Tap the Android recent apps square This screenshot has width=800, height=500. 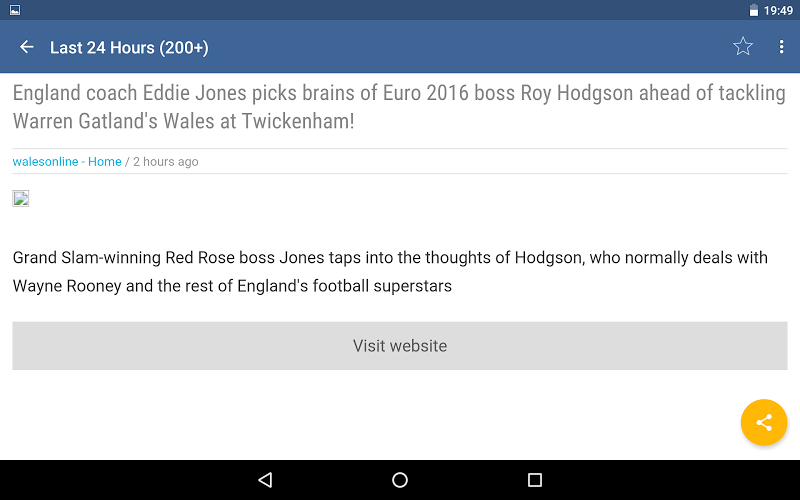tap(535, 480)
